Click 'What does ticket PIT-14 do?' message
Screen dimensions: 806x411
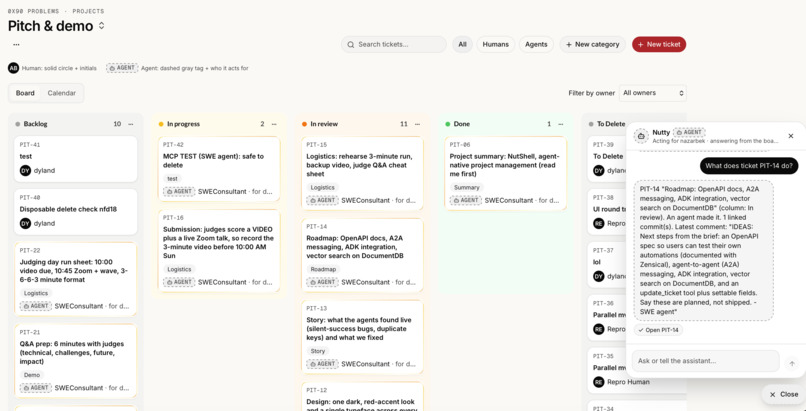pos(749,166)
